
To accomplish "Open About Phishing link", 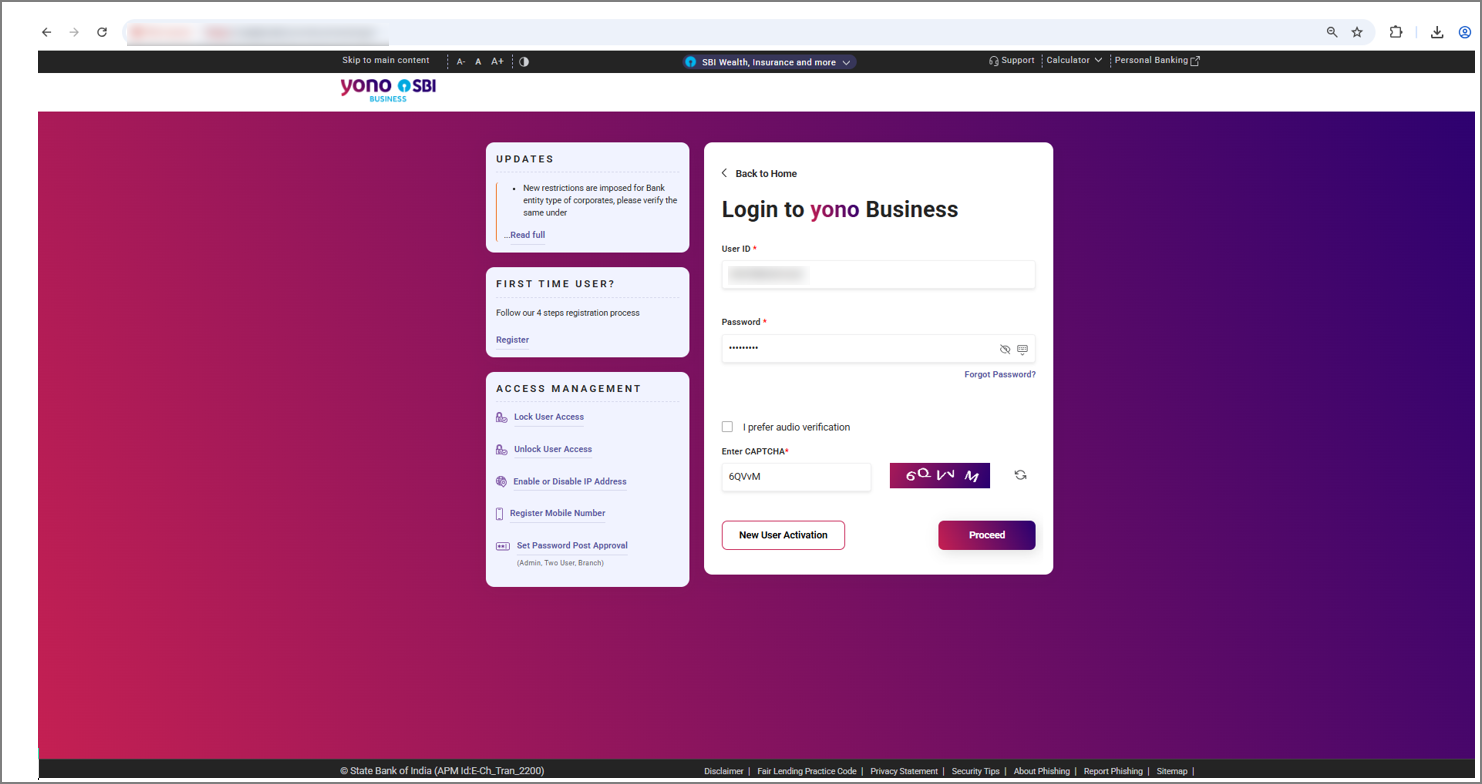I will pyautogui.click(x=1041, y=771).
